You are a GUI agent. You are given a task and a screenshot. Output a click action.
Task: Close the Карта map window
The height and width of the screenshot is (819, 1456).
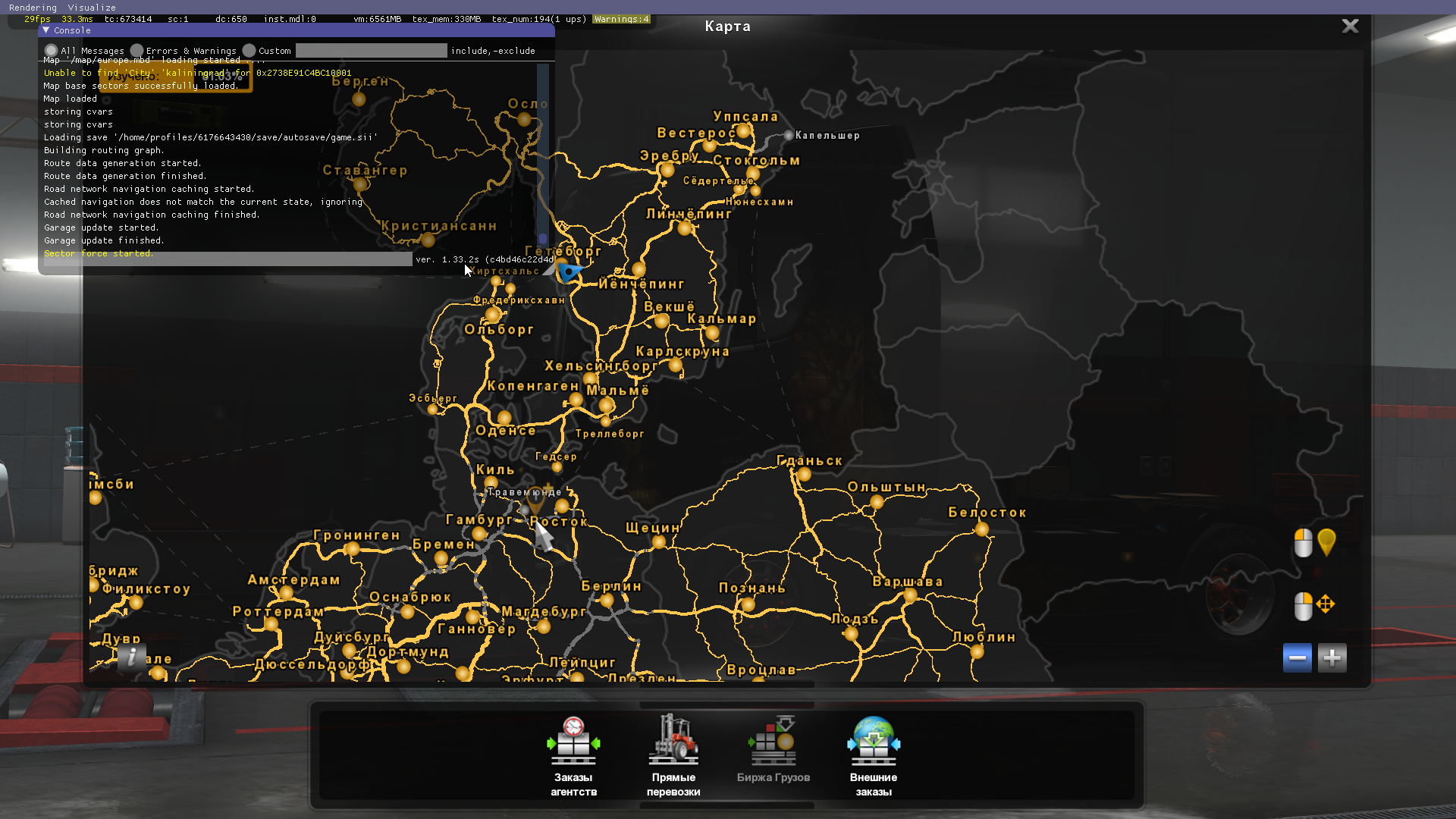click(x=1350, y=27)
